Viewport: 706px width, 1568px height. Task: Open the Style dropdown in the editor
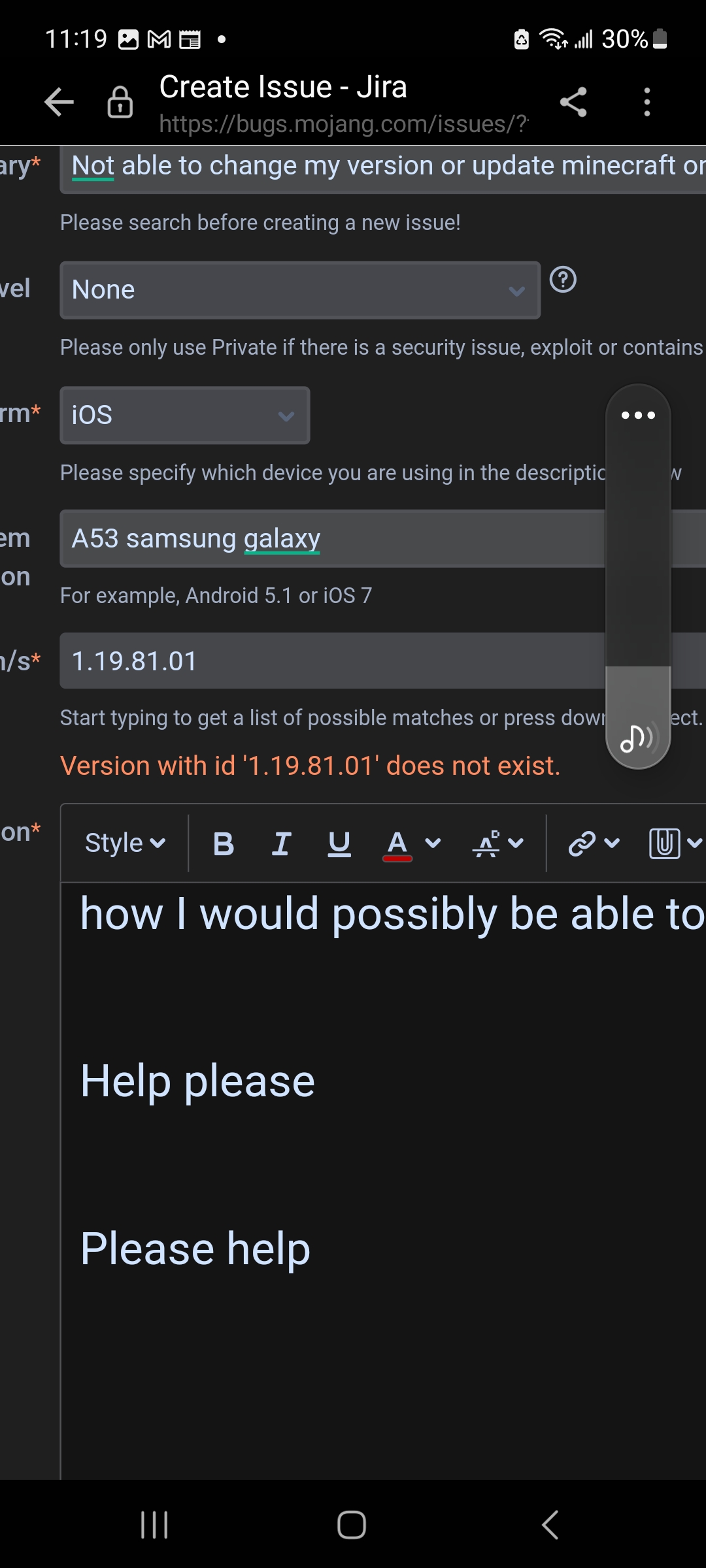tap(125, 843)
